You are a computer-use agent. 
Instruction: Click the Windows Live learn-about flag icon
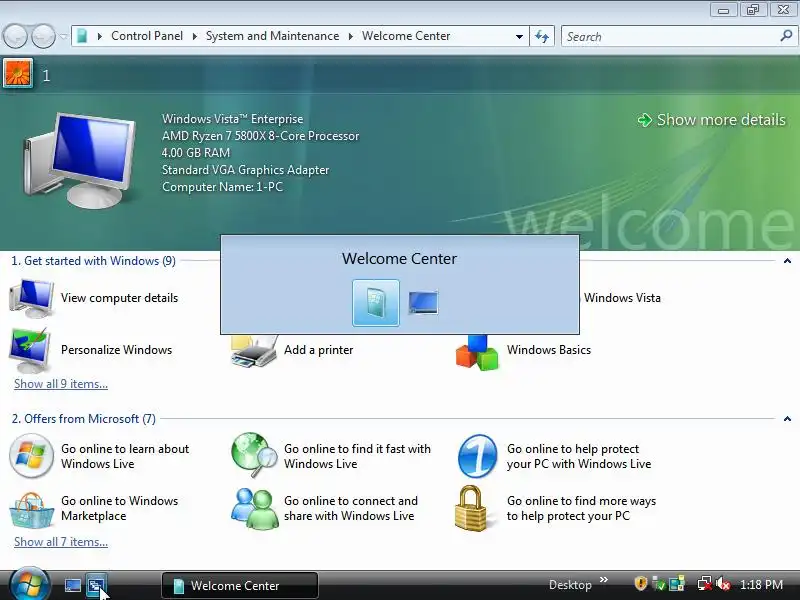pyautogui.click(x=31, y=456)
